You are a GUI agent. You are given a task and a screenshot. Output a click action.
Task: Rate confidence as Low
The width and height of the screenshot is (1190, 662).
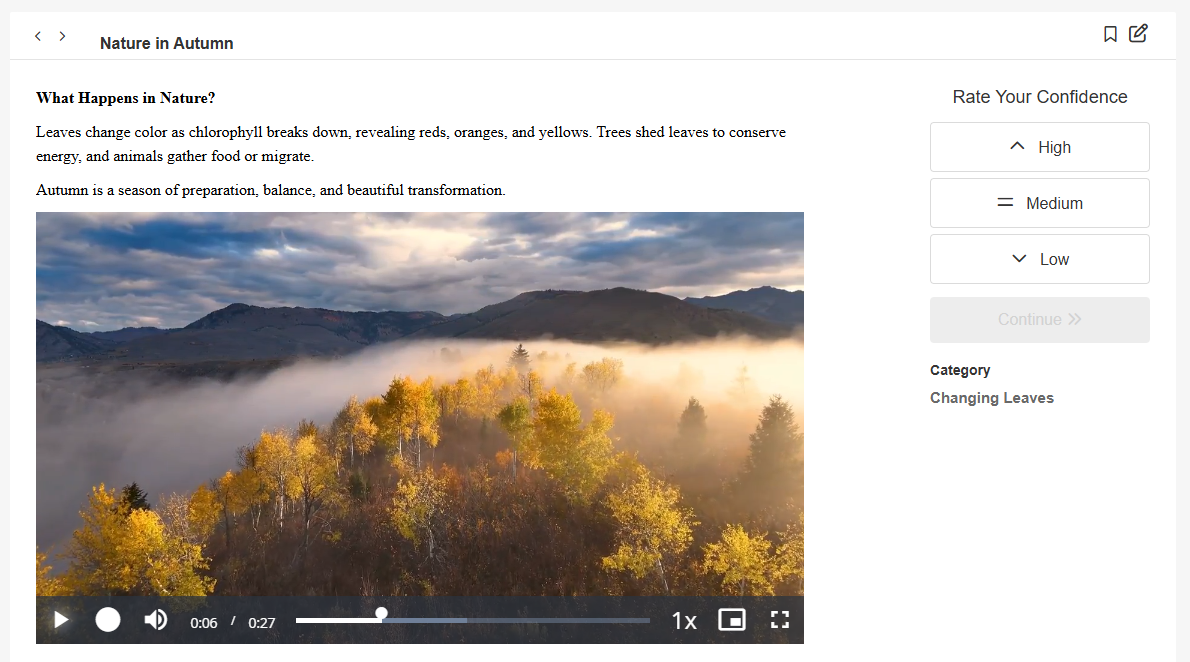(x=1040, y=260)
